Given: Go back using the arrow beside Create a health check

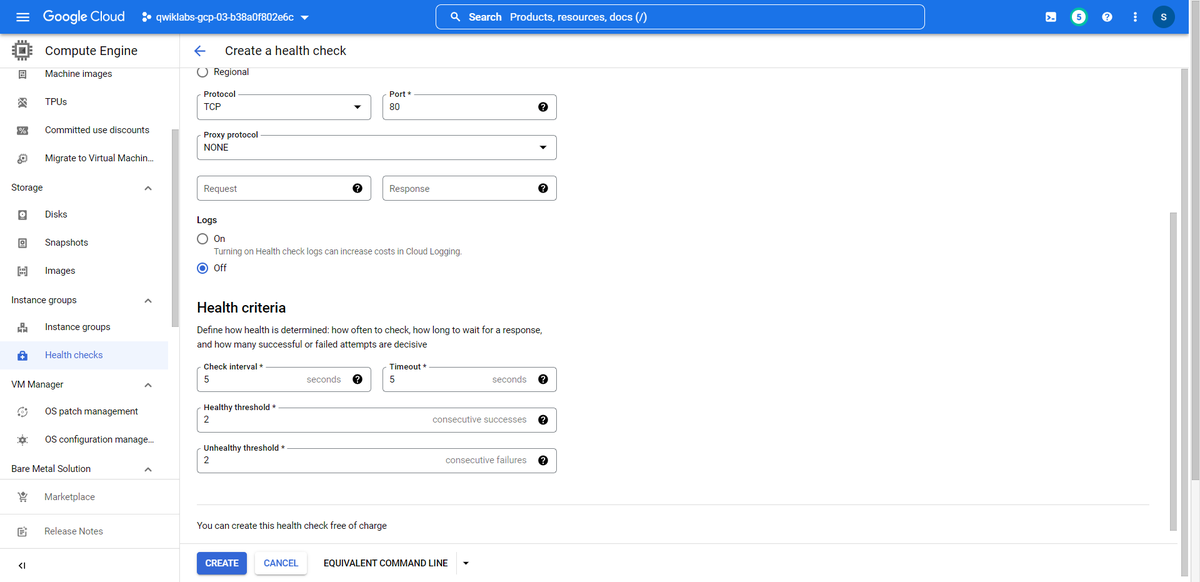Looking at the screenshot, I should pos(199,51).
